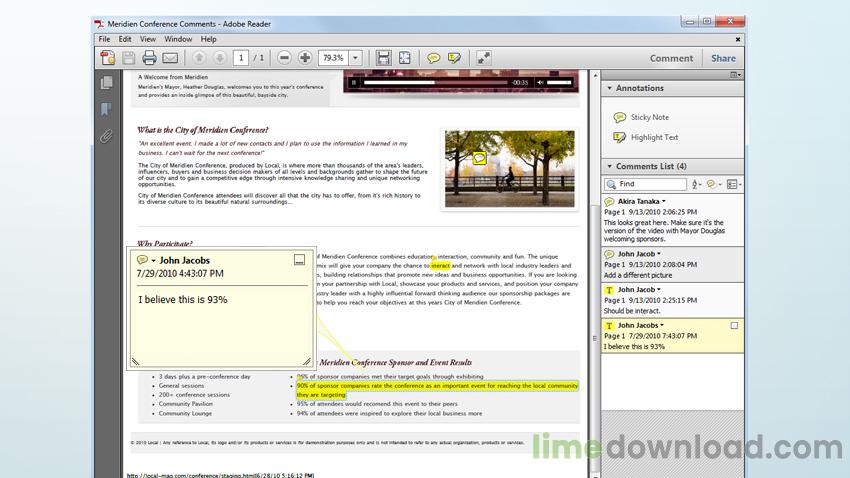Mute the video speaker icon

point(540,82)
